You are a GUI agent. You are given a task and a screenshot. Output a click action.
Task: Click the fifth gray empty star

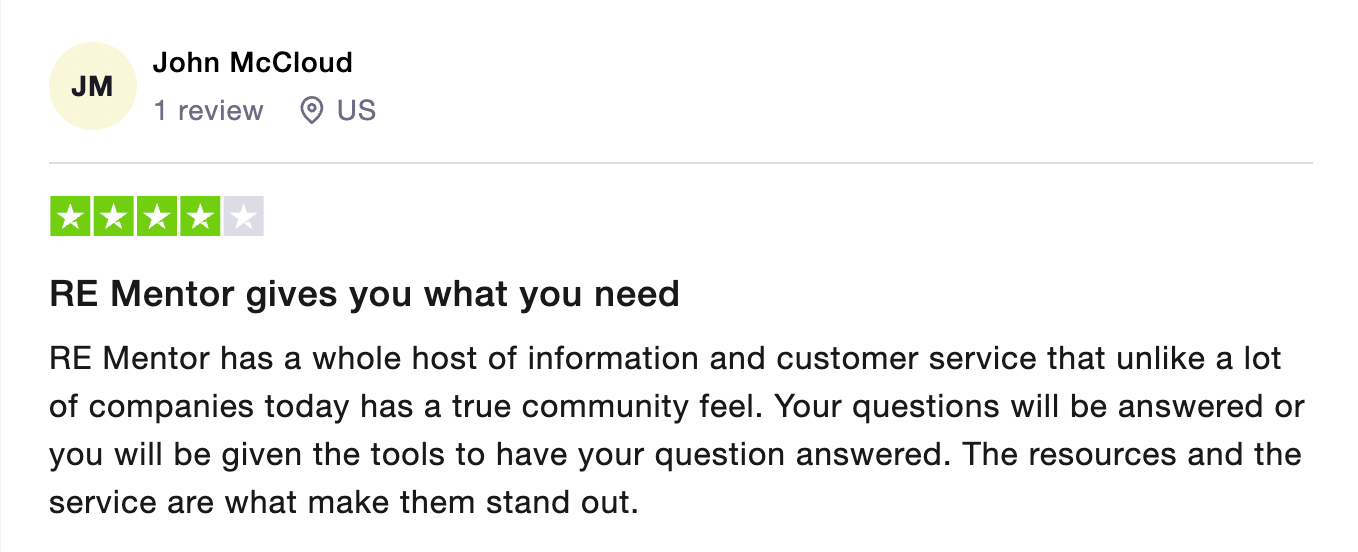[x=244, y=217]
